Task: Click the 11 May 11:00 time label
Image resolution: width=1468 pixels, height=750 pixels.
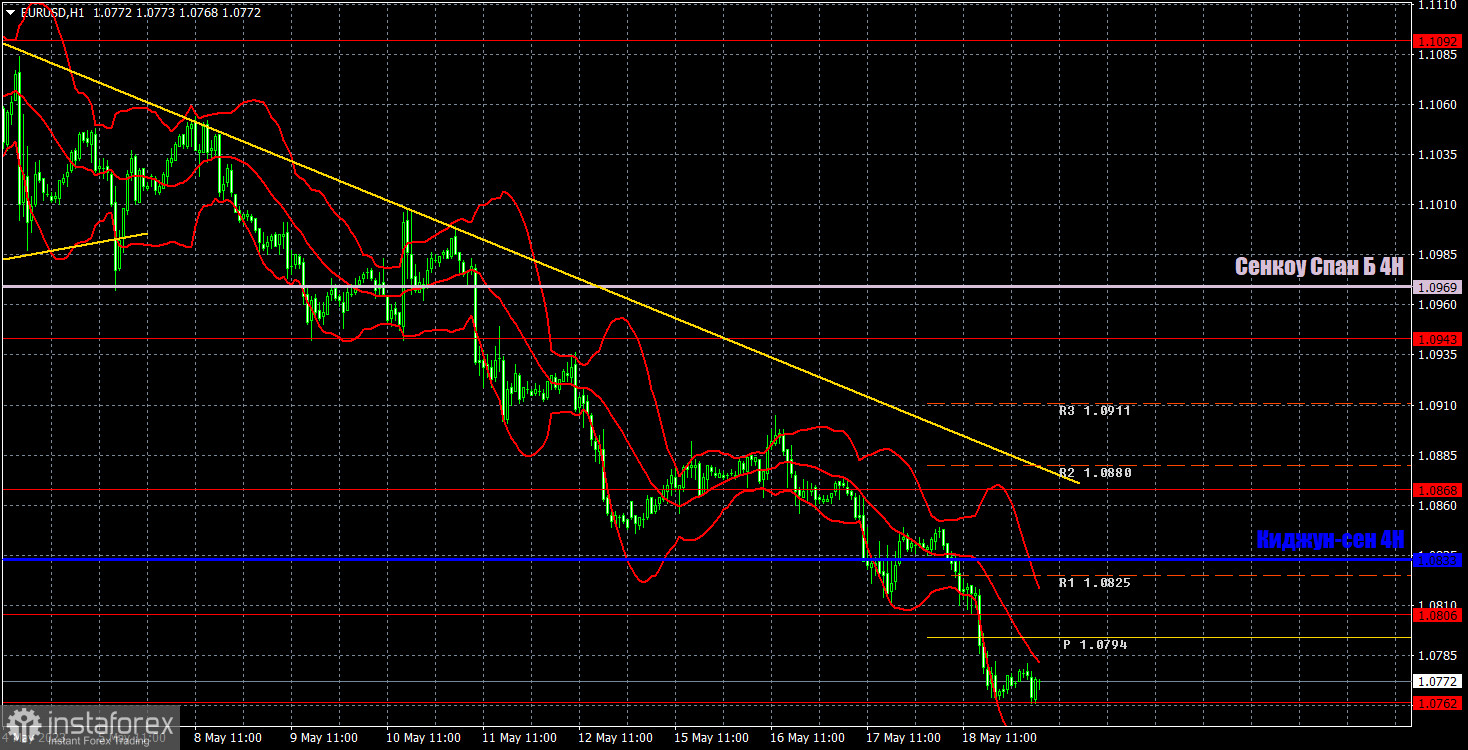Action: point(518,738)
